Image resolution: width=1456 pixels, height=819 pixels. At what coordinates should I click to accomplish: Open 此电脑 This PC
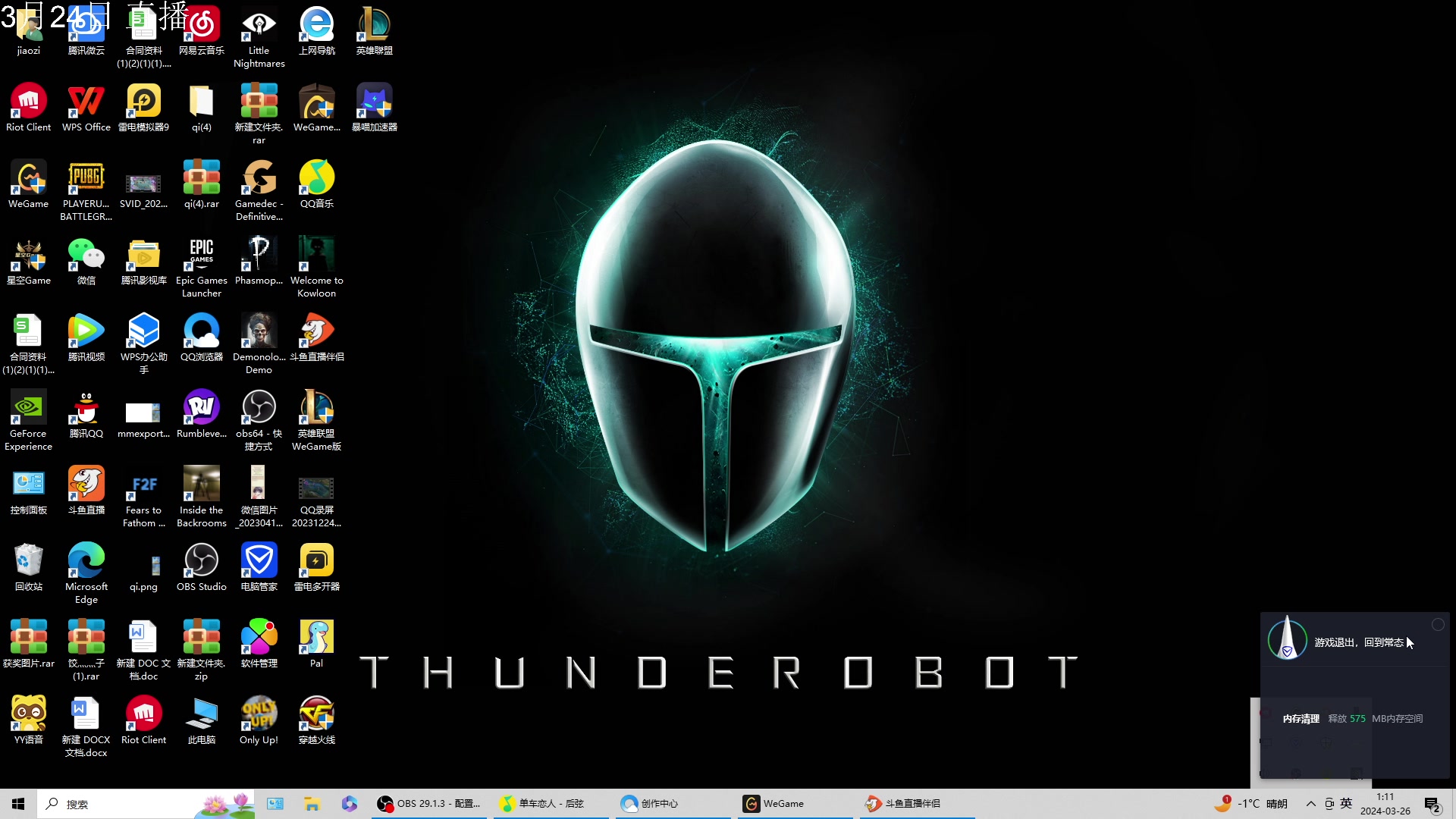202,721
